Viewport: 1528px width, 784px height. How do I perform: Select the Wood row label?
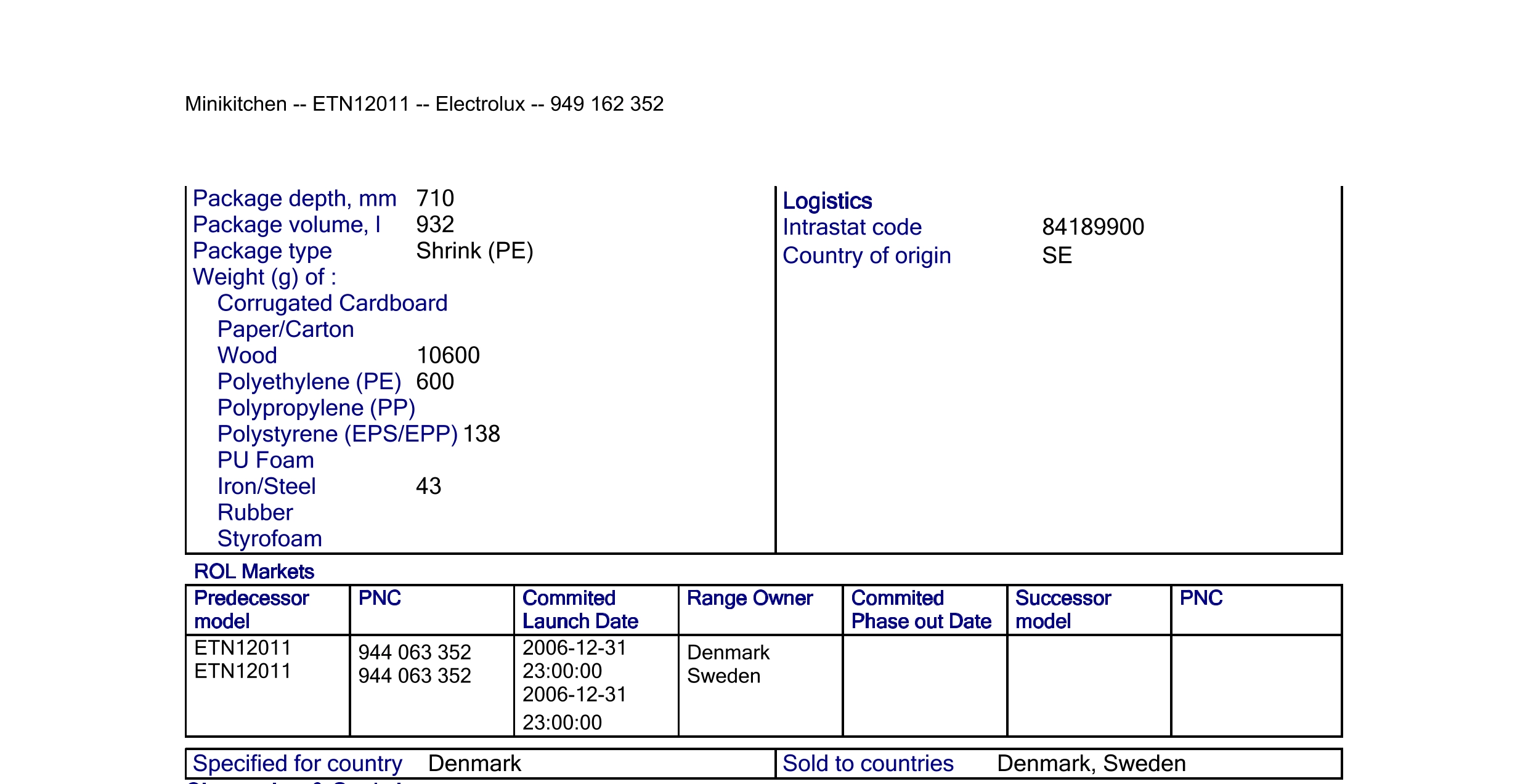pyautogui.click(x=247, y=355)
